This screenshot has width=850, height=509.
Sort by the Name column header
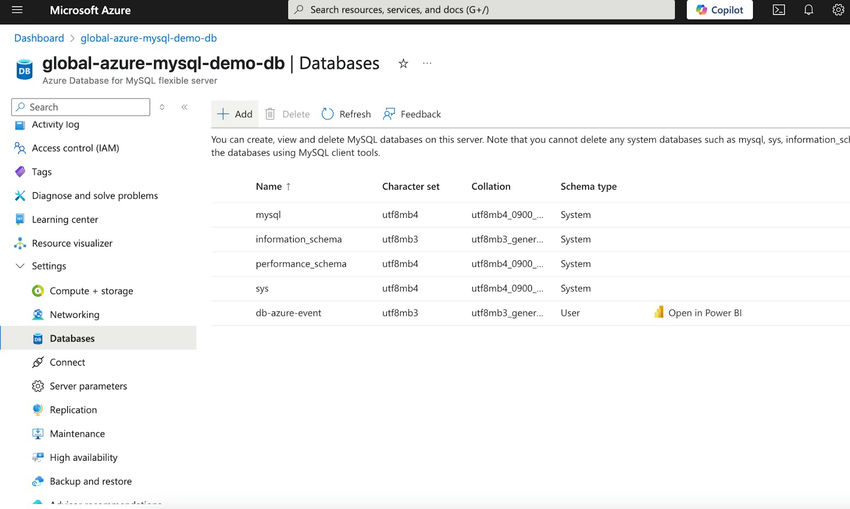[x=273, y=186]
